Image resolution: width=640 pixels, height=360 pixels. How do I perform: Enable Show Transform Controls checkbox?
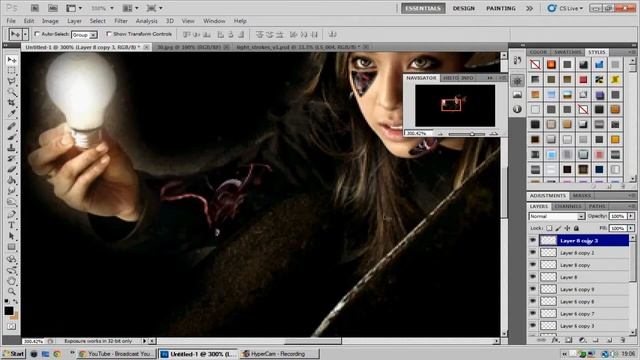tap(109, 34)
